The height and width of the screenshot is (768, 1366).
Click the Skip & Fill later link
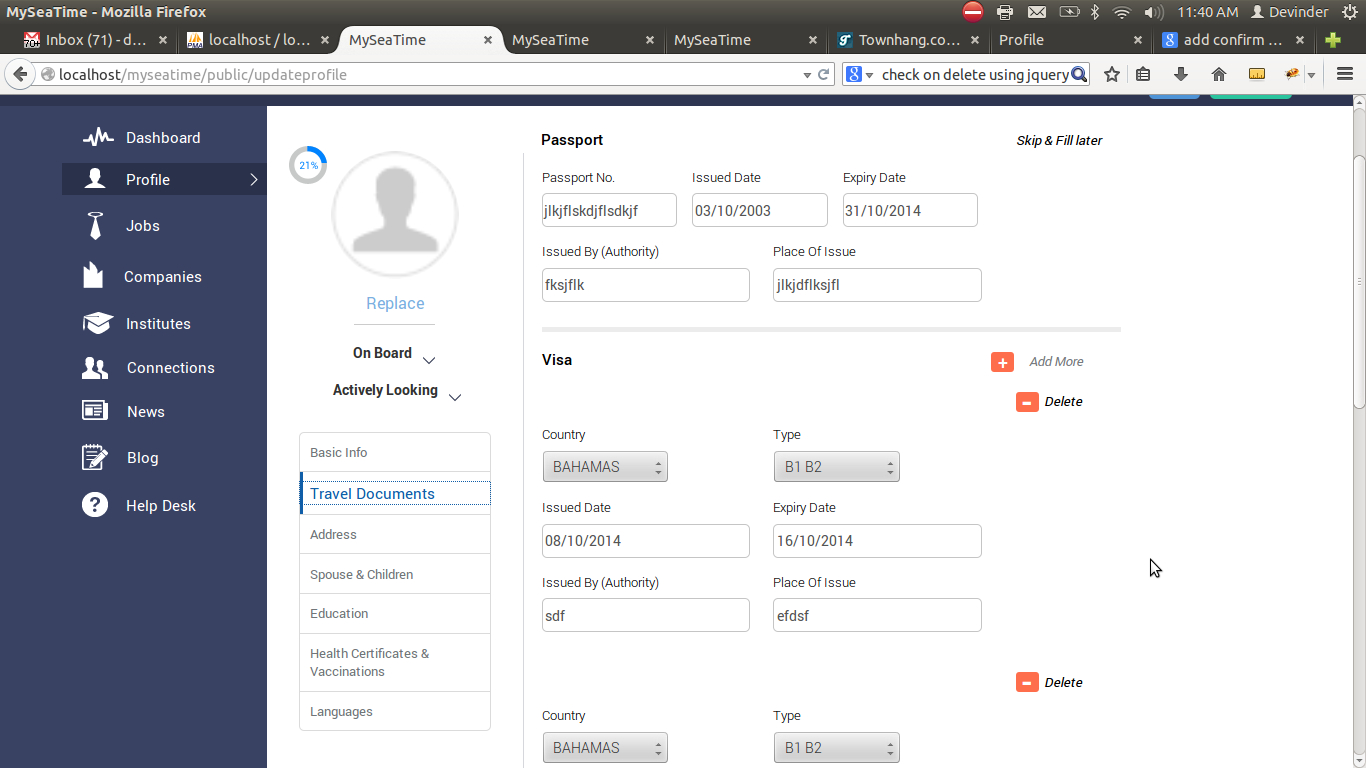(1059, 141)
